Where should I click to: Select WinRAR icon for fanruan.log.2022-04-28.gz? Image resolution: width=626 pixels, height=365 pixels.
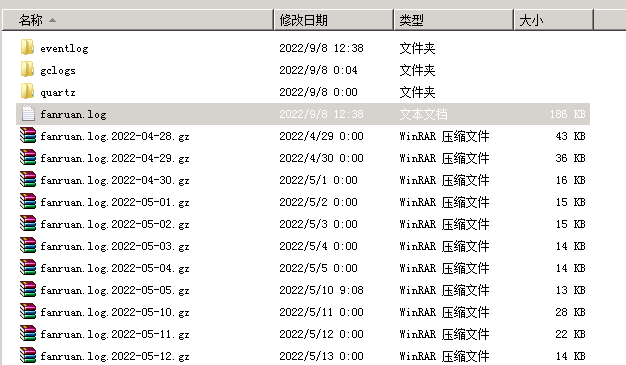point(28,135)
